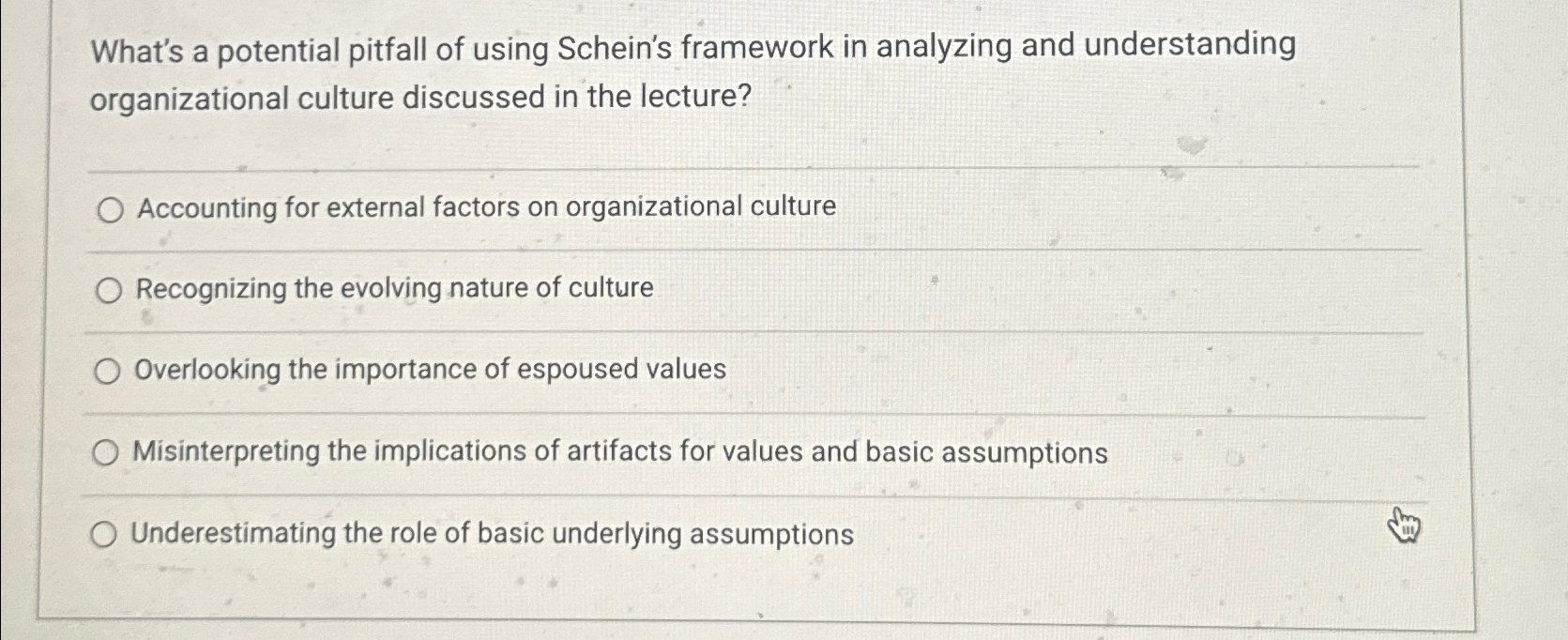Click the text "Recognizing the evolving nature of culture"
The height and width of the screenshot is (640, 1568).
coord(394,288)
